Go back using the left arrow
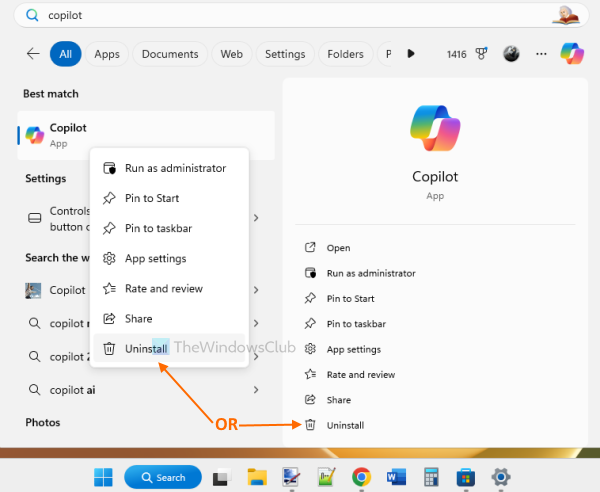The image size is (600, 492). click(33, 54)
